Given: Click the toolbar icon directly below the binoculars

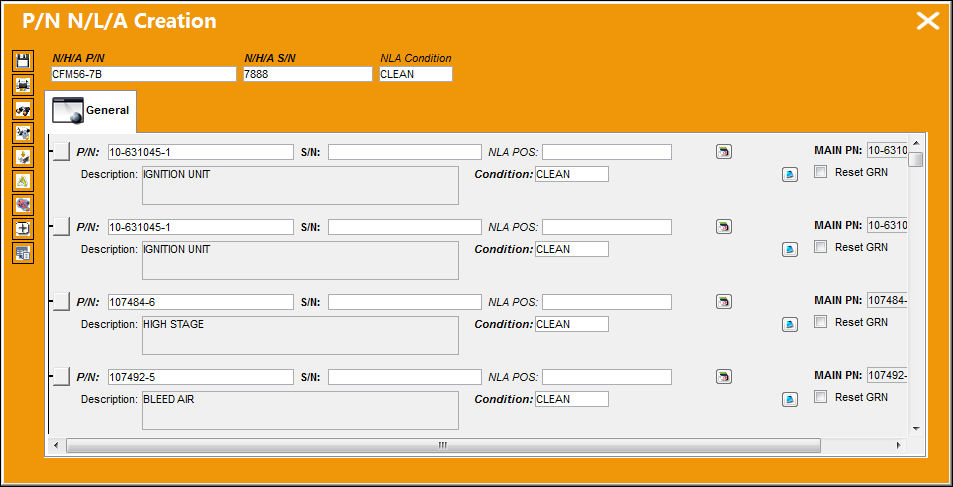Looking at the screenshot, I should tap(23, 133).
